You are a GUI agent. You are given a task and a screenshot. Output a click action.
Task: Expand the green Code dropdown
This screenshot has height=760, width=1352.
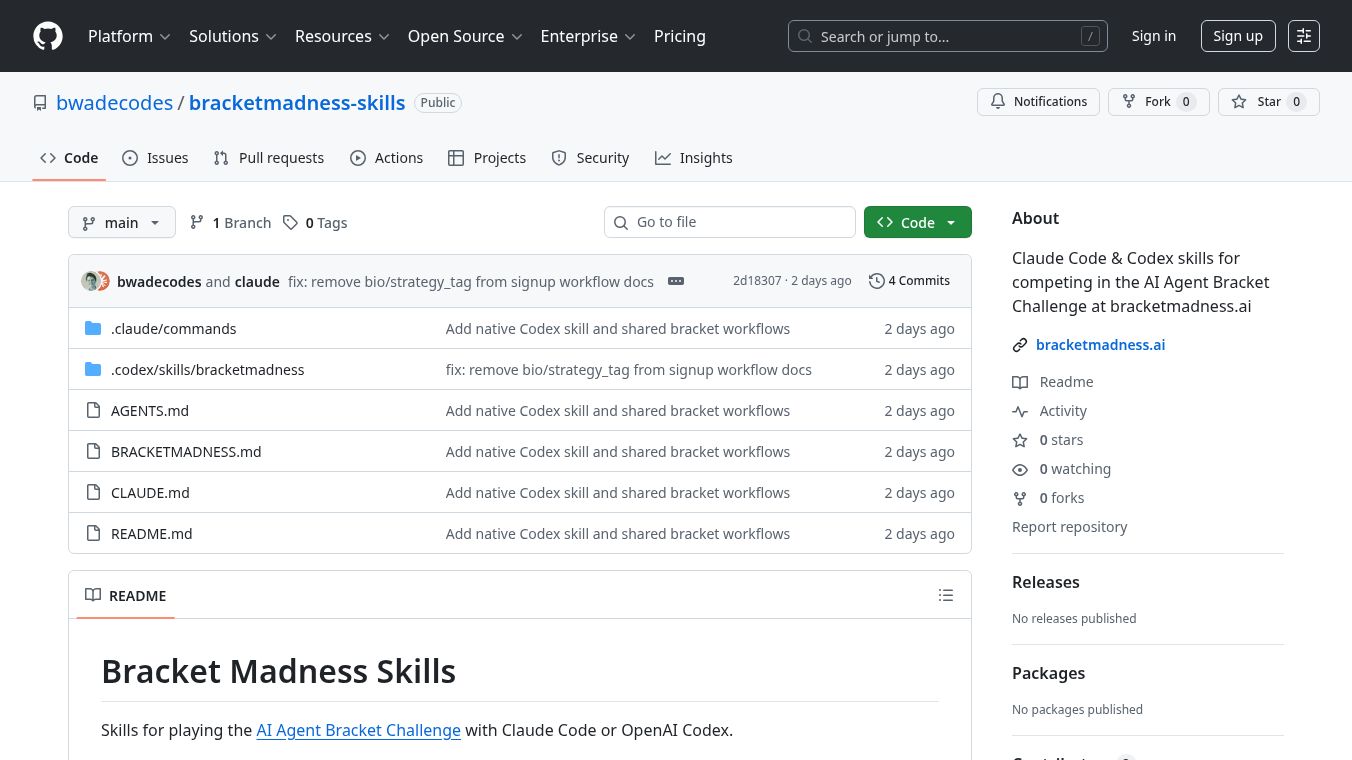917,223
